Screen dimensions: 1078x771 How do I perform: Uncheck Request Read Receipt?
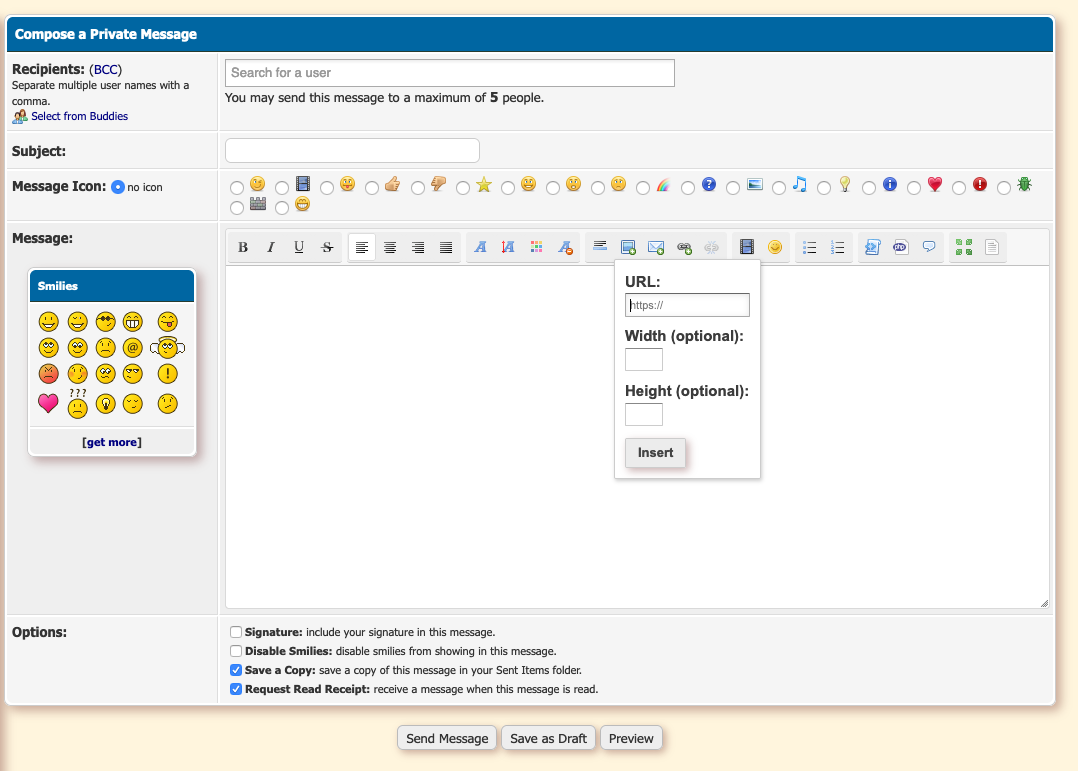click(236, 689)
